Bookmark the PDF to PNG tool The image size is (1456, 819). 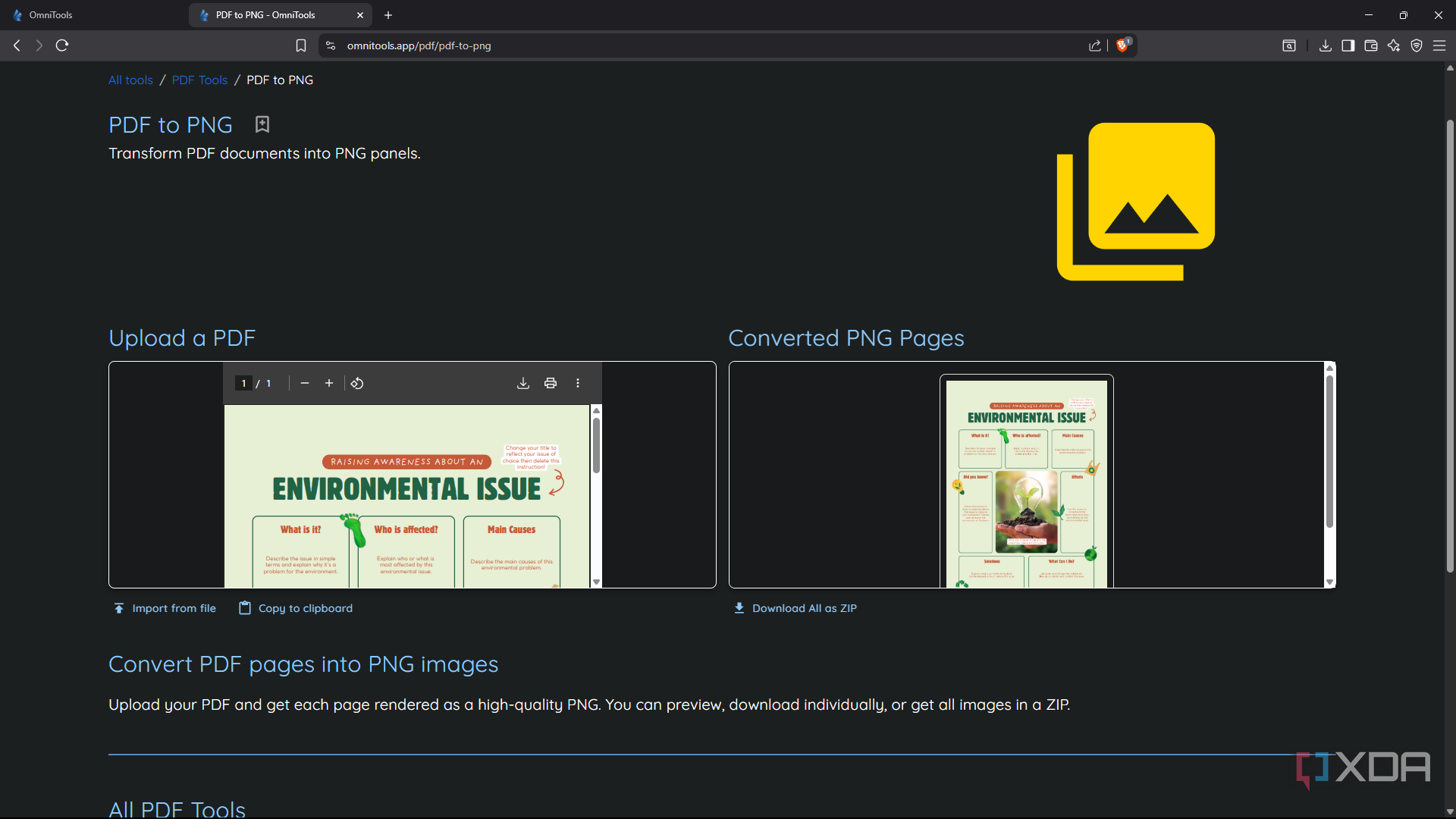262,124
